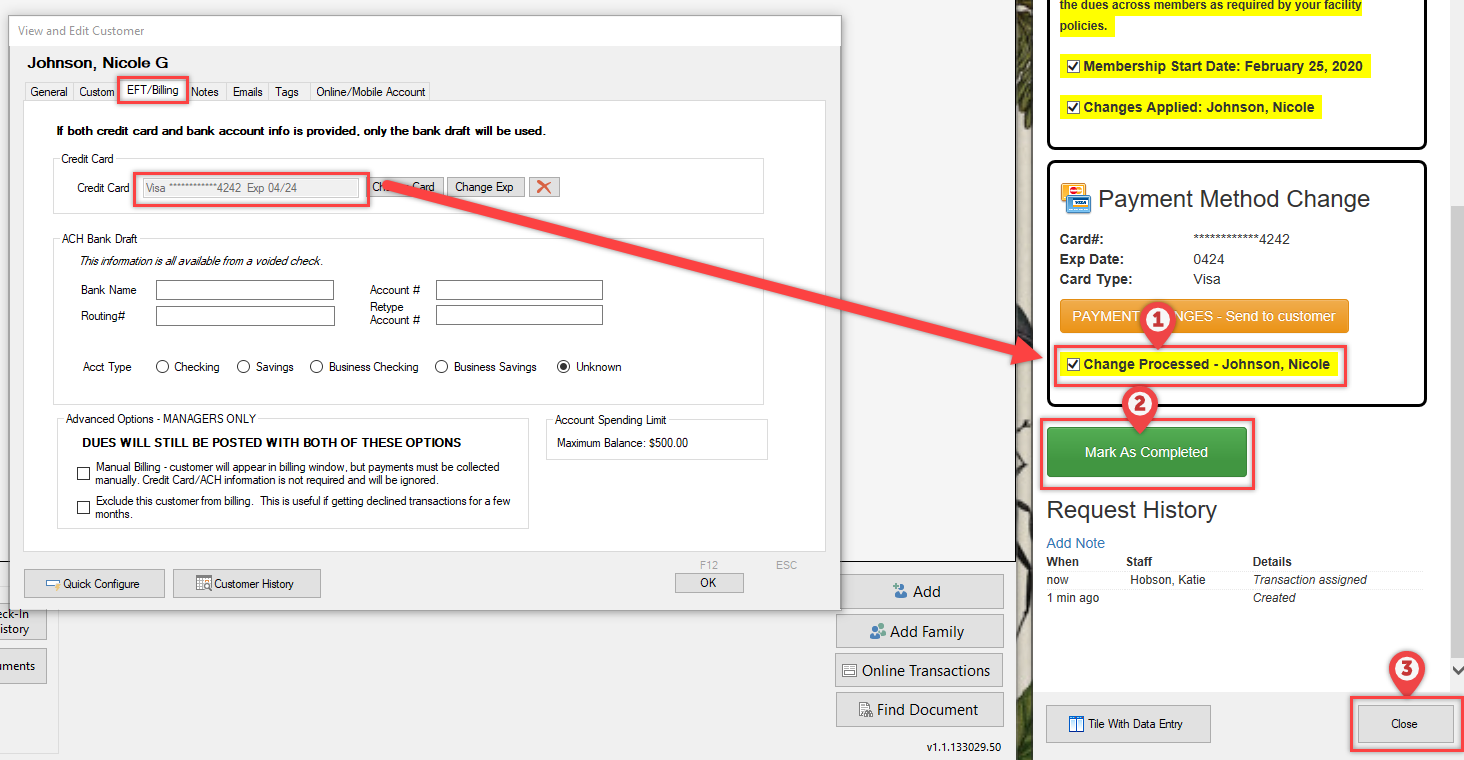
Task: Click the Routing# input field
Action: pos(245,316)
